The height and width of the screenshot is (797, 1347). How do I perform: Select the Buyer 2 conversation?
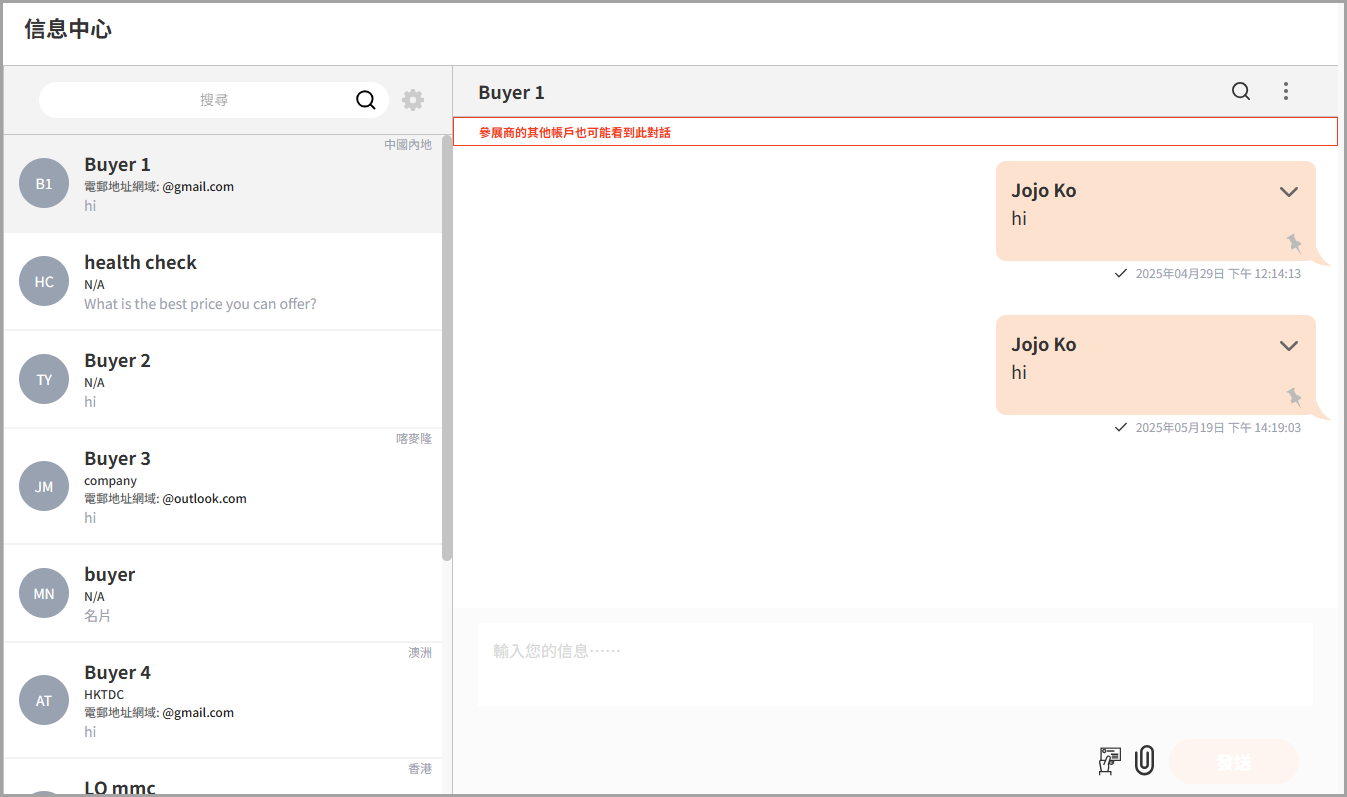click(223, 380)
